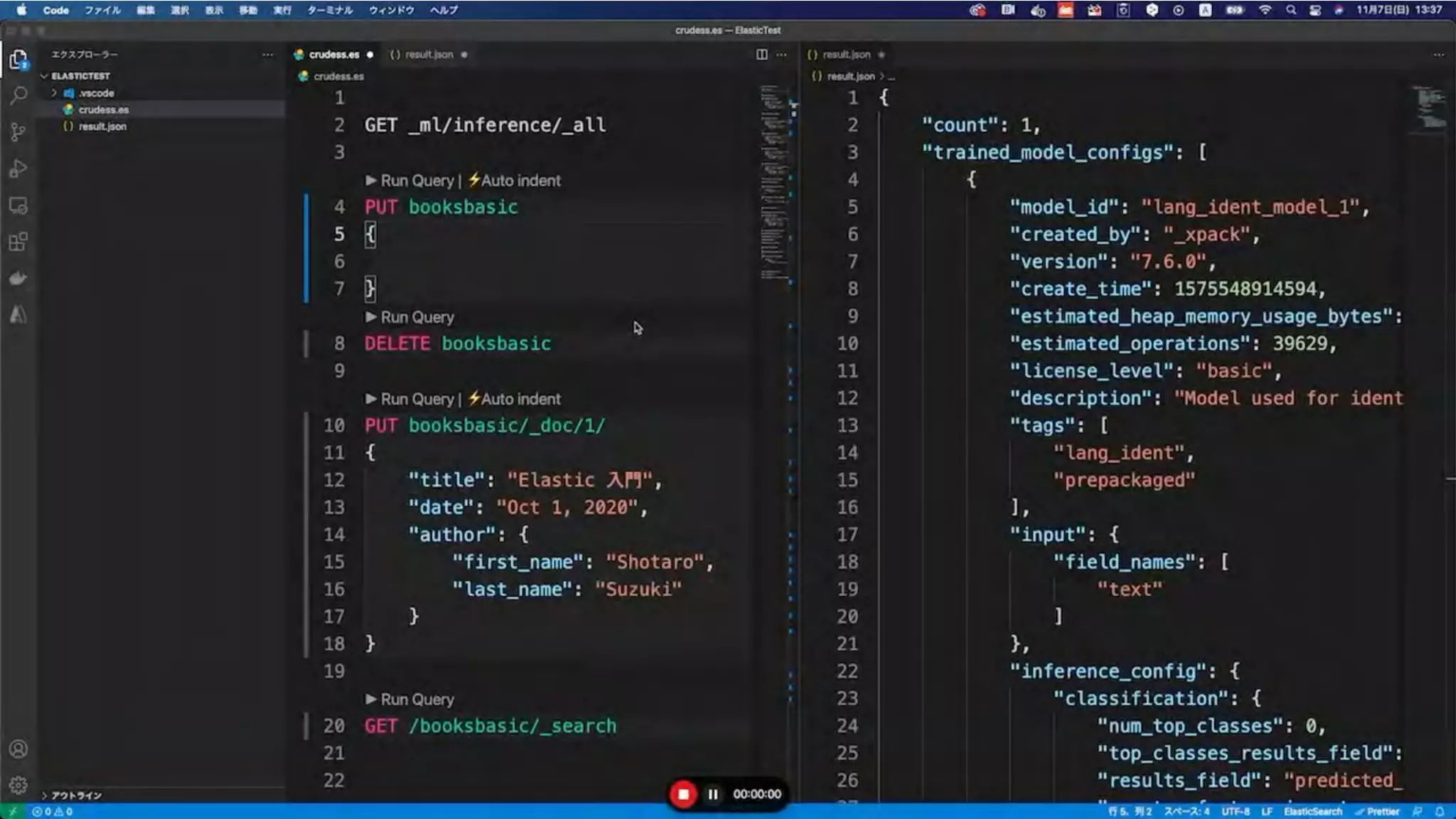The width and height of the screenshot is (1456, 819).
Task: Select result.json in the explorer
Action: coord(102,127)
